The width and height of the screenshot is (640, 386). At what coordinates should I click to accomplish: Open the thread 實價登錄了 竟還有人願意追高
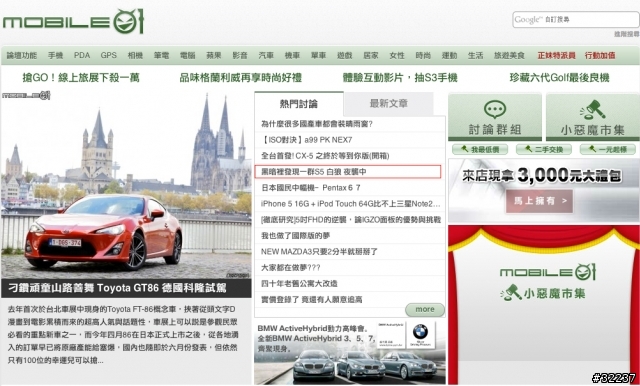click(x=312, y=299)
